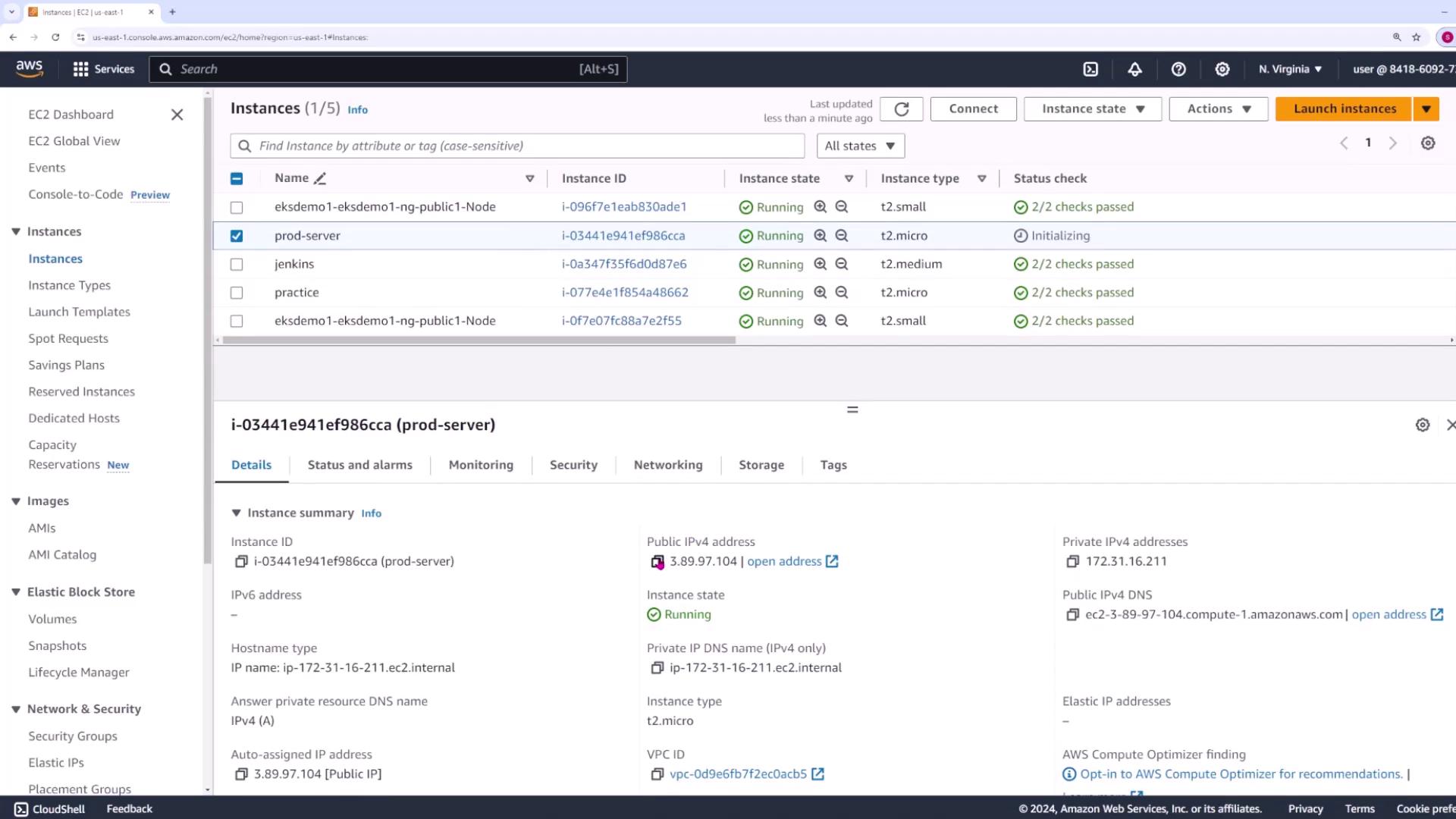
Task: Uncheck the prod-server instance checkbox
Action: point(237,236)
